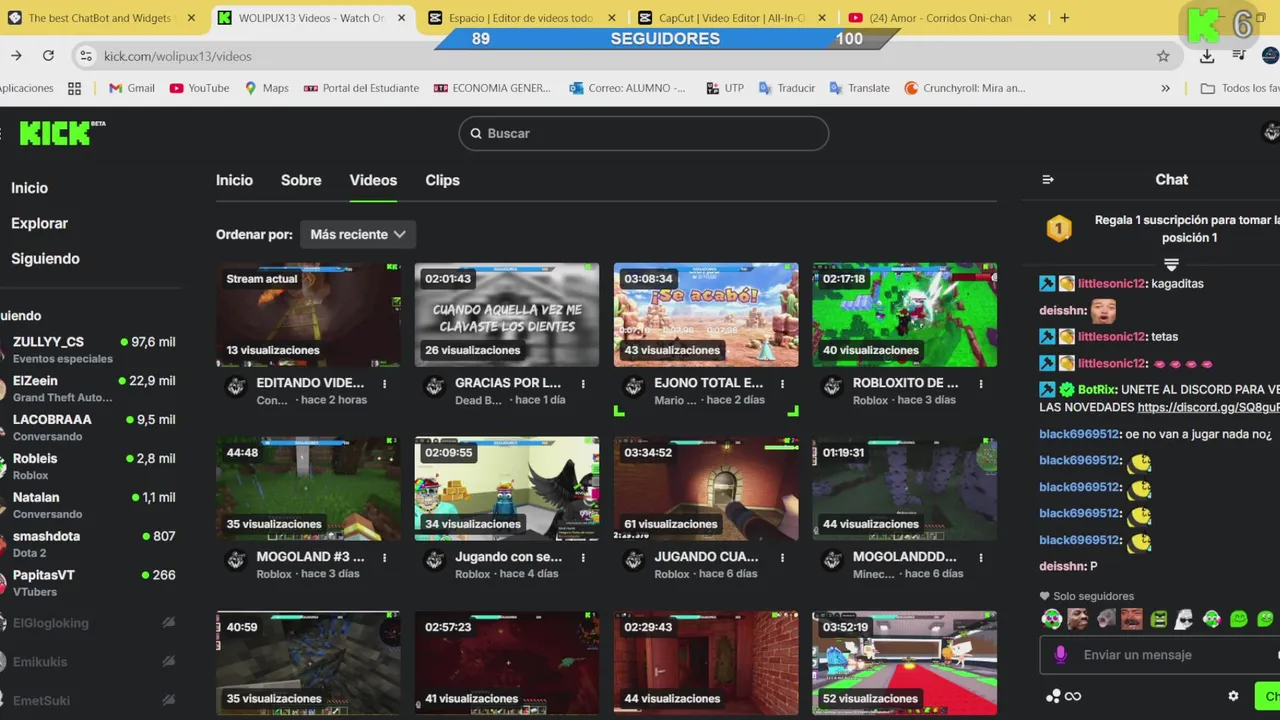Switch to the Clips tab

point(442,180)
